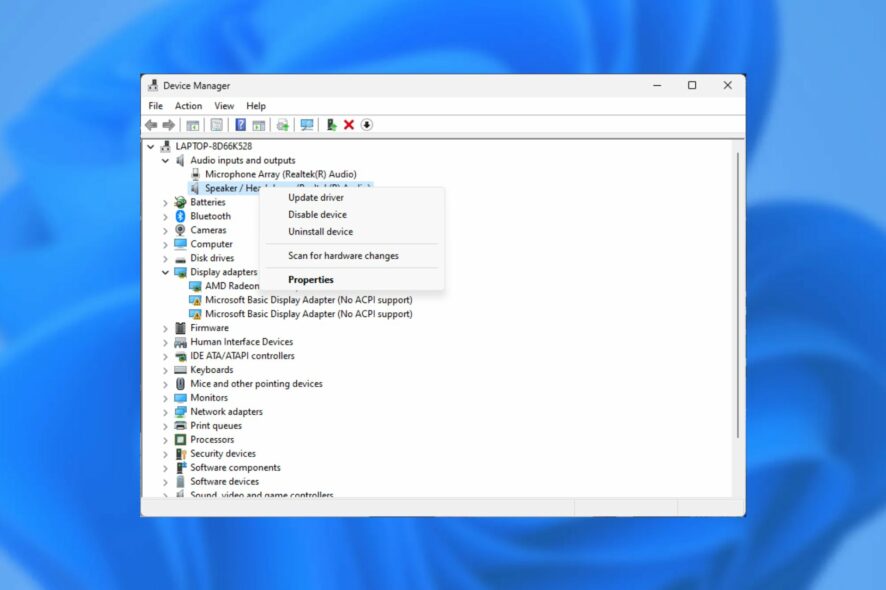This screenshot has width=886, height=590.
Task: Click the red X uninstall device icon
Action: pos(349,125)
